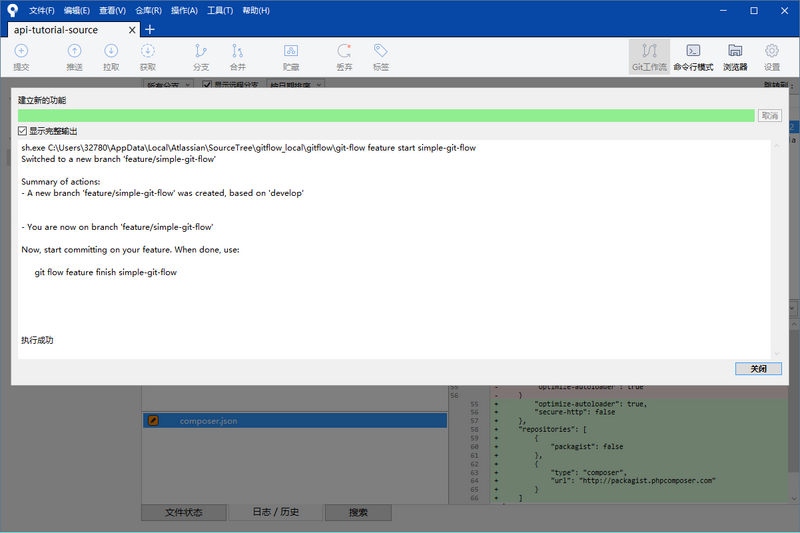The height and width of the screenshot is (533, 800).
Task: Click the Fetch (获取) toolbar icon
Action: (x=148, y=57)
